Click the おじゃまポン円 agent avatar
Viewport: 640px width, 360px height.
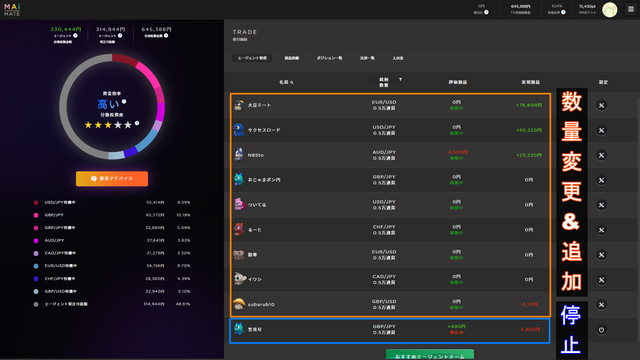pyautogui.click(x=239, y=180)
